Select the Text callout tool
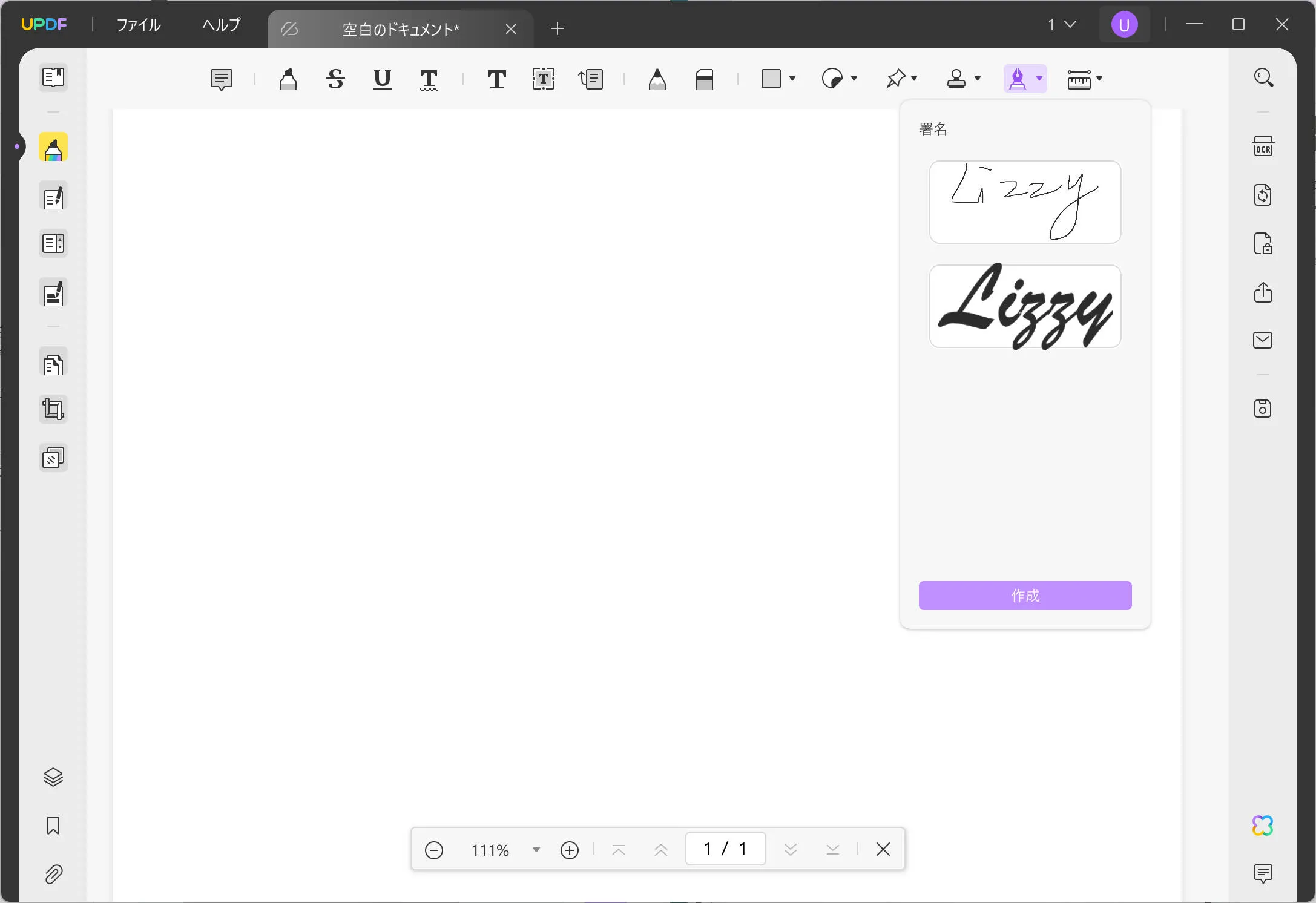Image resolution: width=1316 pixels, height=903 pixels. [591, 79]
